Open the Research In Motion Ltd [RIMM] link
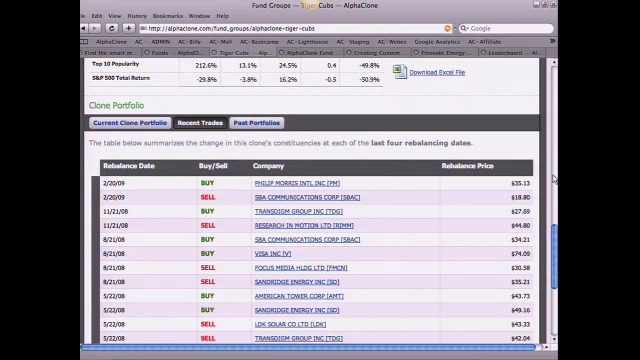This screenshot has width=640, height=360. point(304,226)
